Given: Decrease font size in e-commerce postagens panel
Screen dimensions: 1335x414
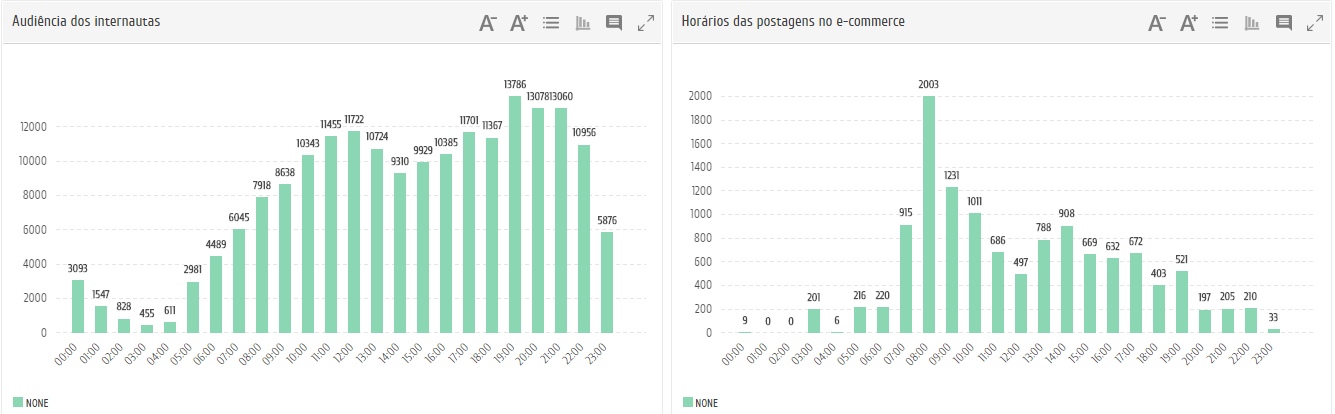Looking at the screenshot, I should (x=1157, y=23).
